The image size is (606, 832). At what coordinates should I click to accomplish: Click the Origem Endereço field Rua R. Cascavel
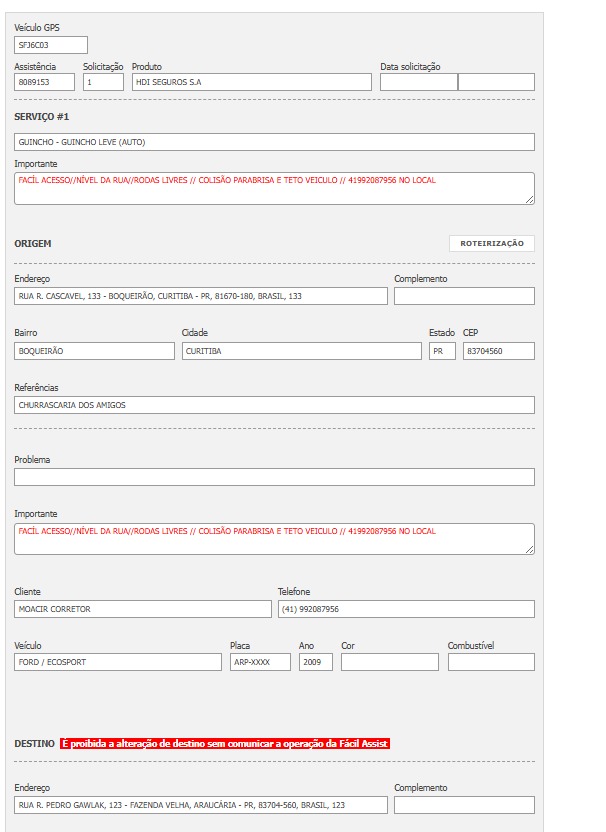tap(201, 296)
